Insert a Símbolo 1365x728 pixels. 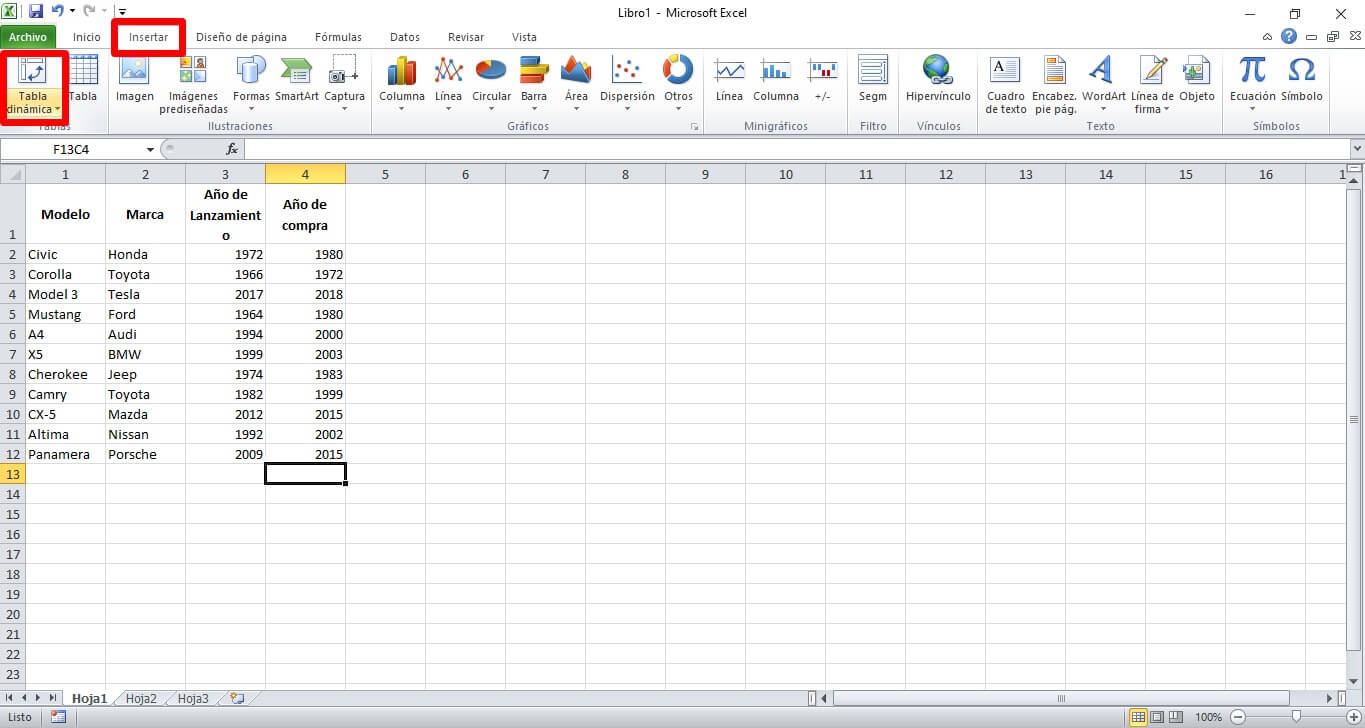(1301, 78)
